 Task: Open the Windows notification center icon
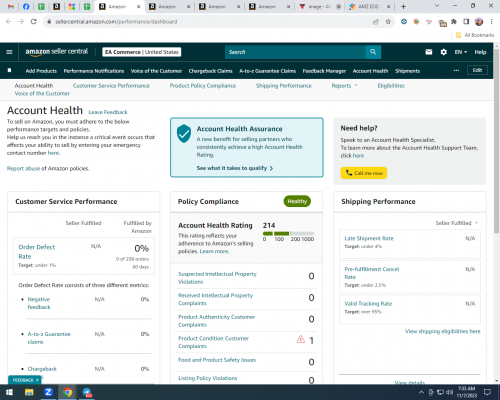point(487,392)
